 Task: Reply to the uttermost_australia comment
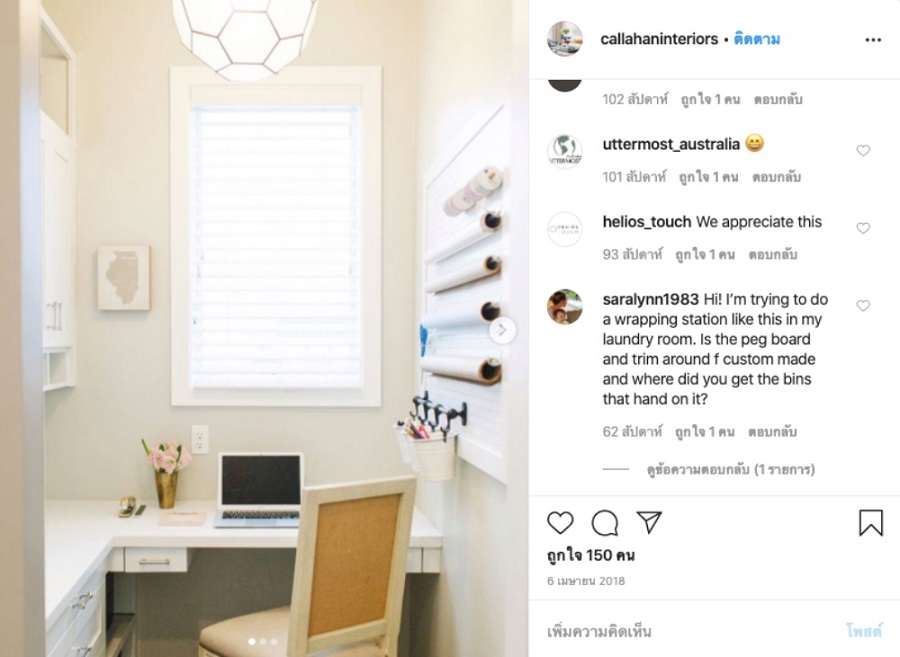(776, 177)
